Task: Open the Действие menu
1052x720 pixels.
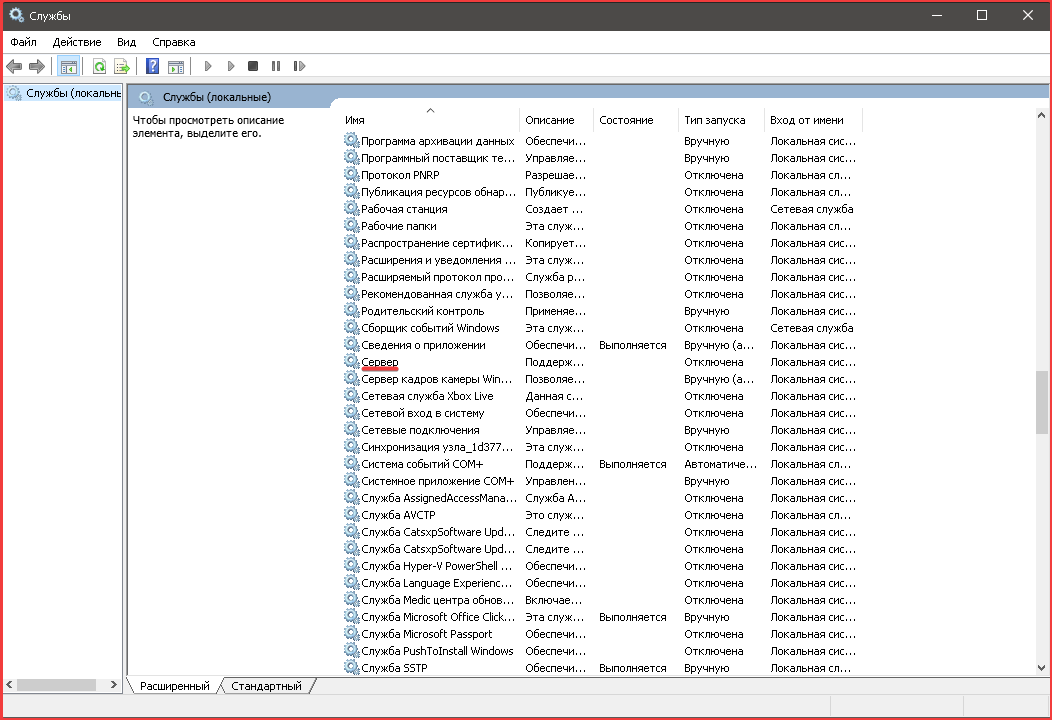Action: 77,42
